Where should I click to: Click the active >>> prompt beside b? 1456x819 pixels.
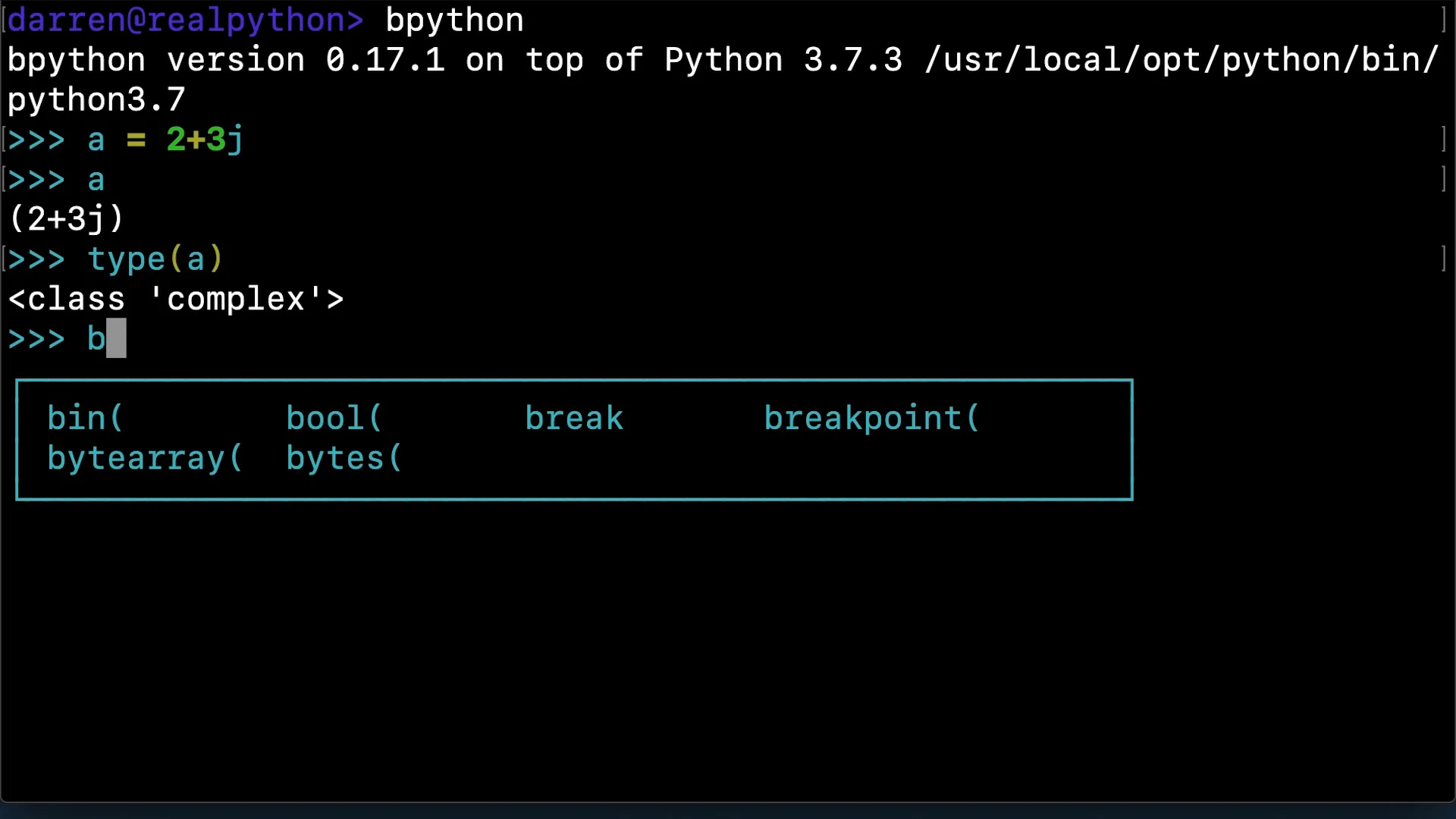click(x=36, y=338)
